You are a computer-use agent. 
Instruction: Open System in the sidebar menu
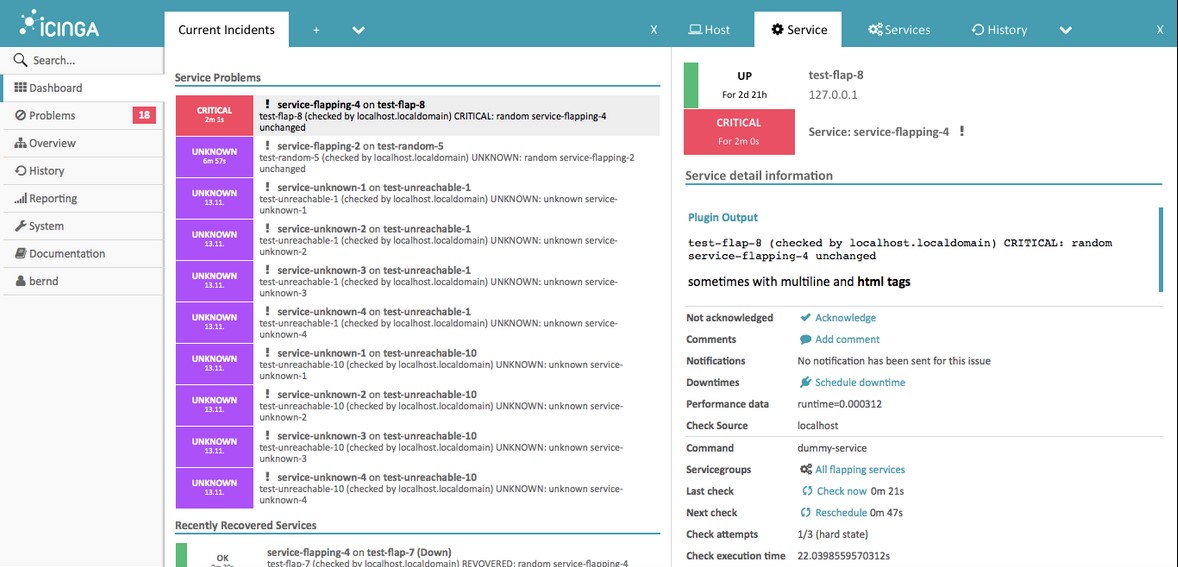click(83, 226)
